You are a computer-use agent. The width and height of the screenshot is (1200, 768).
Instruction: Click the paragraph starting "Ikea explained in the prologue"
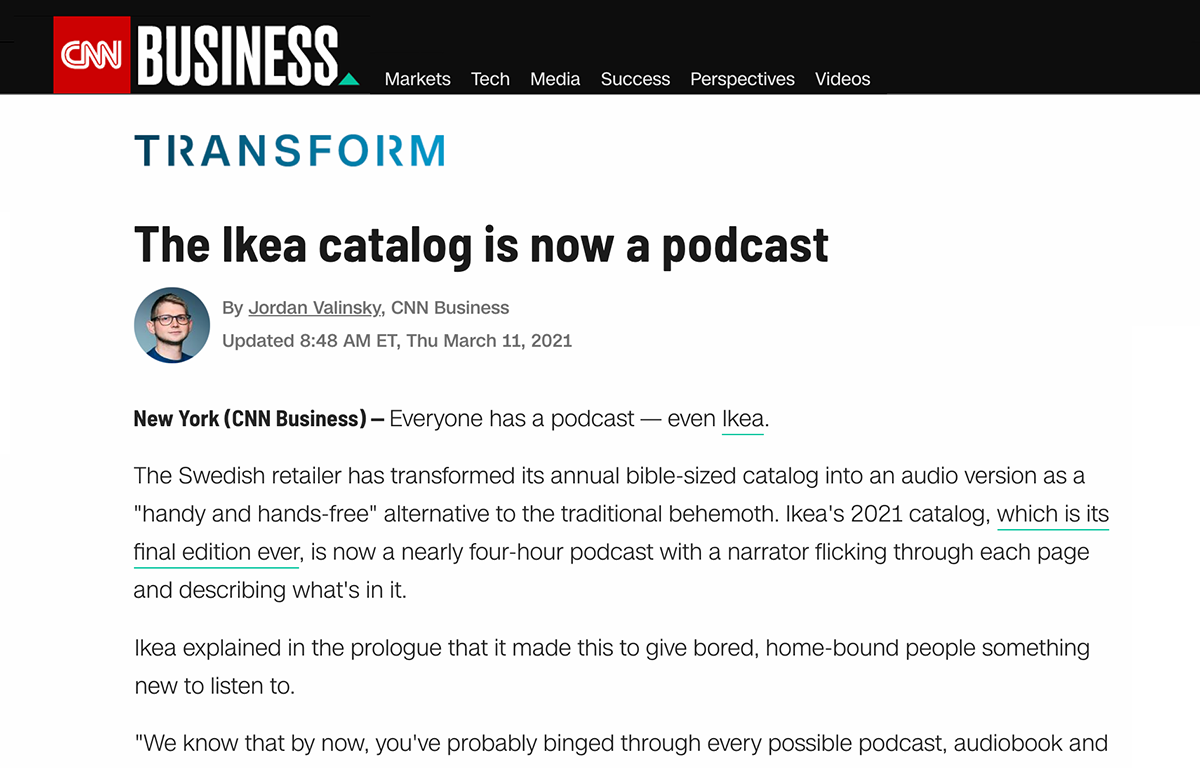pos(612,666)
